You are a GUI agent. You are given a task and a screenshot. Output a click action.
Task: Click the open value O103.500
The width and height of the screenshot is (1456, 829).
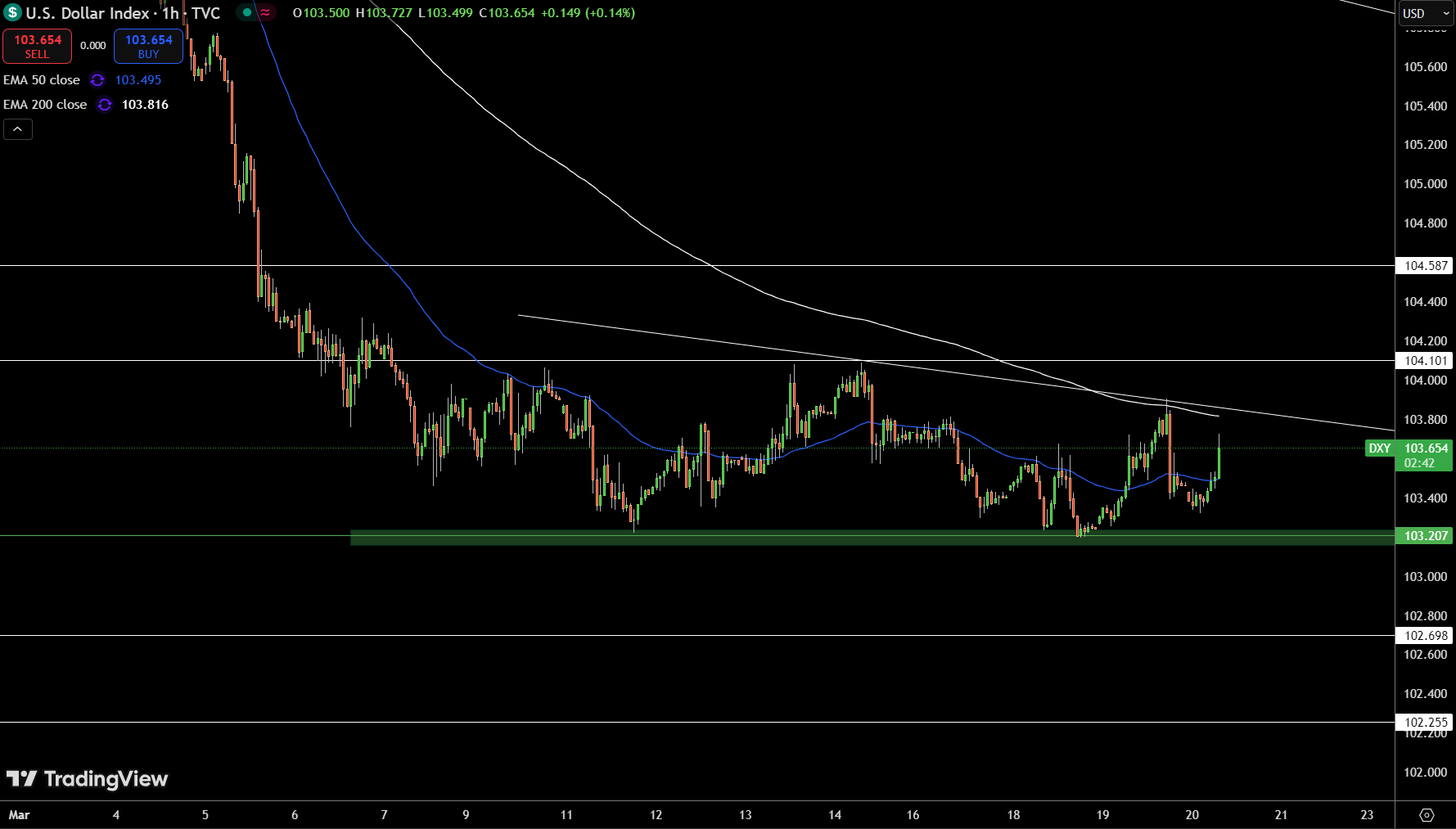322,13
